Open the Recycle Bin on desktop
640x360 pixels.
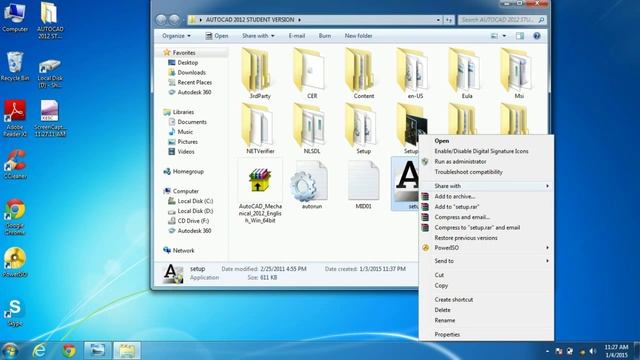click(15, 66)
